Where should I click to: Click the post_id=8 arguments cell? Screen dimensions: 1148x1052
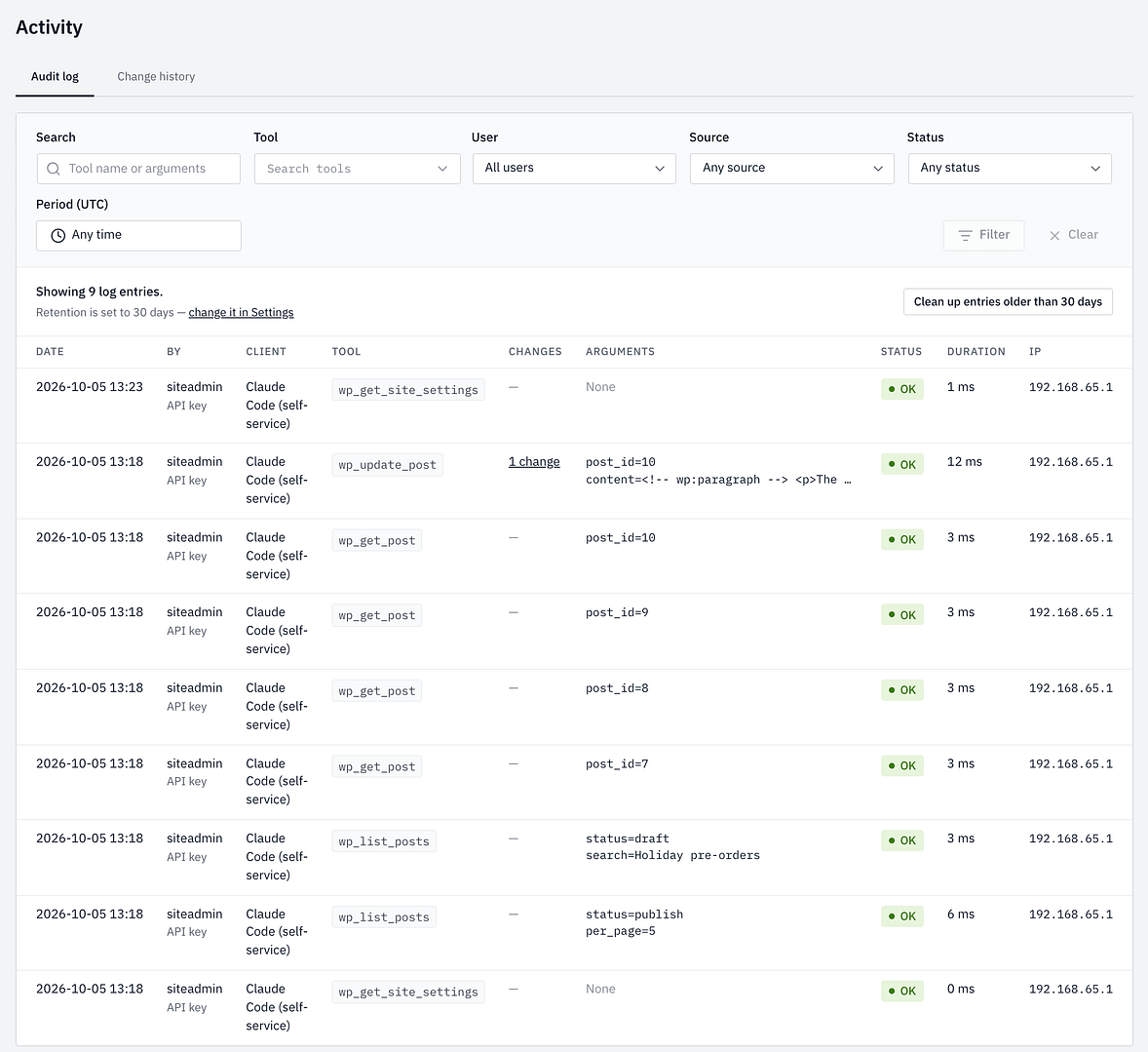[x=617, y=688]
